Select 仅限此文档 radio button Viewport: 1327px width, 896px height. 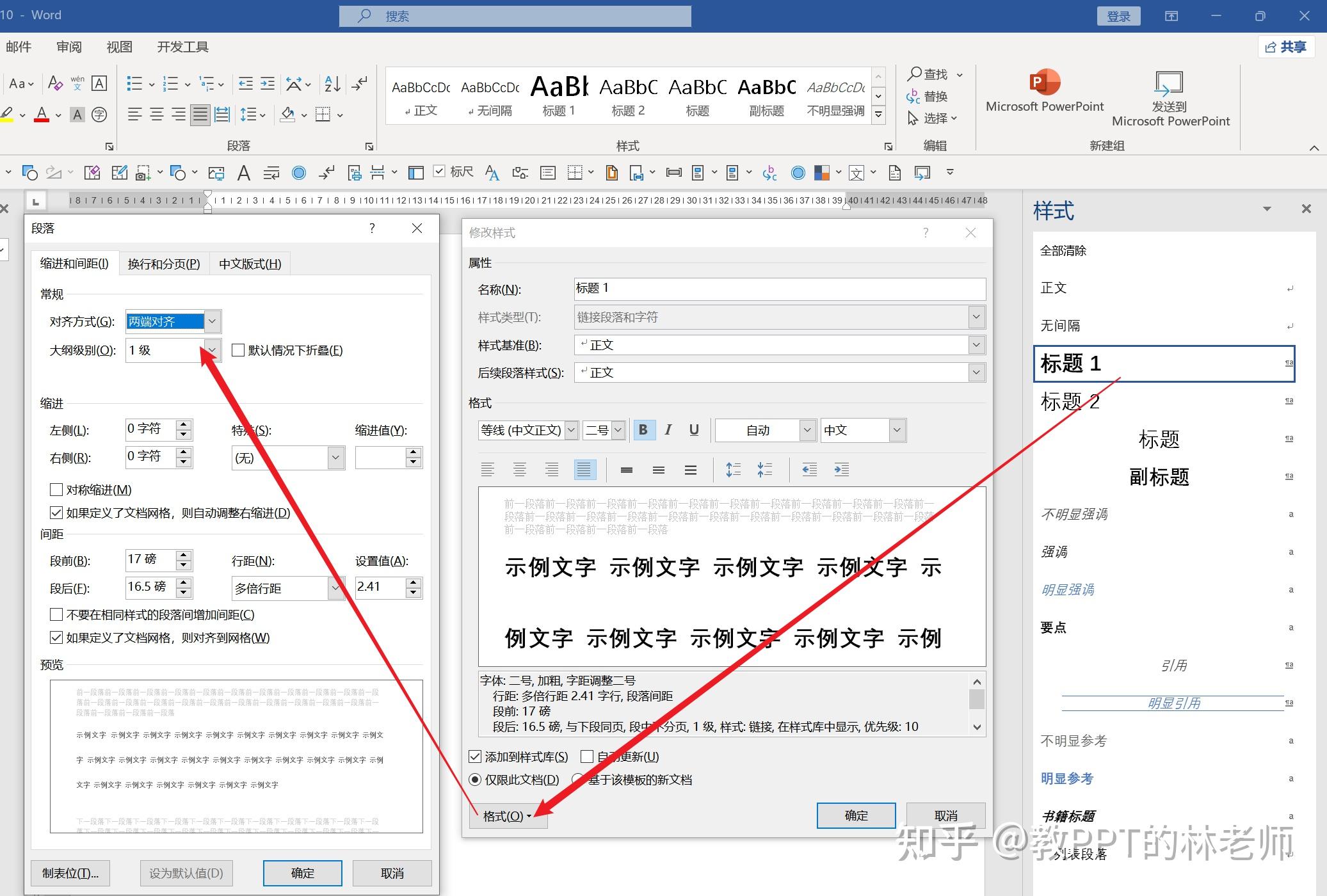475,780
